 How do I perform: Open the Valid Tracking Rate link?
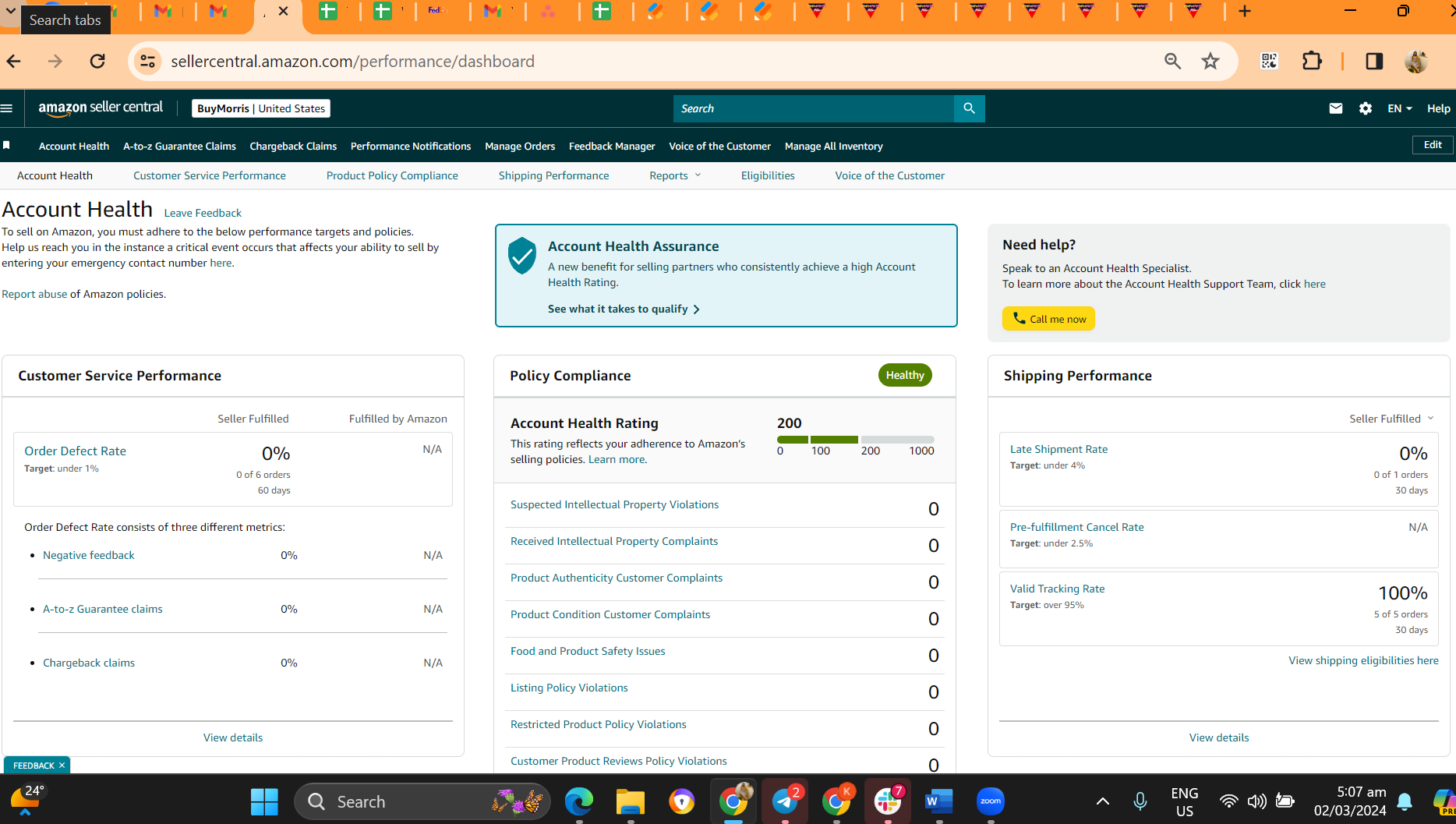(1057, 589)
